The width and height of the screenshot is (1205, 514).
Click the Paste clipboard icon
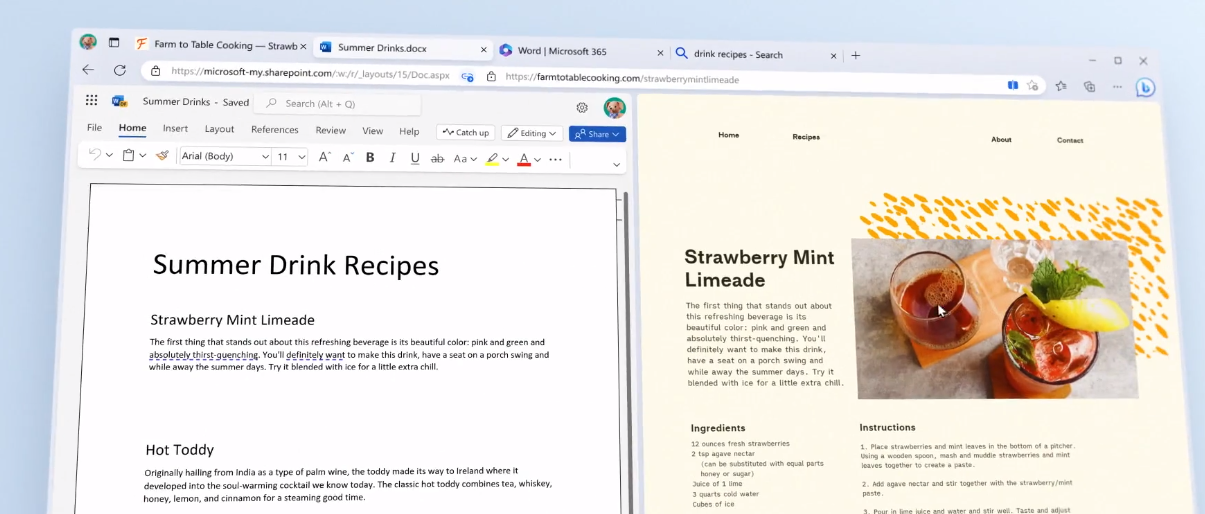pos(128,156)
